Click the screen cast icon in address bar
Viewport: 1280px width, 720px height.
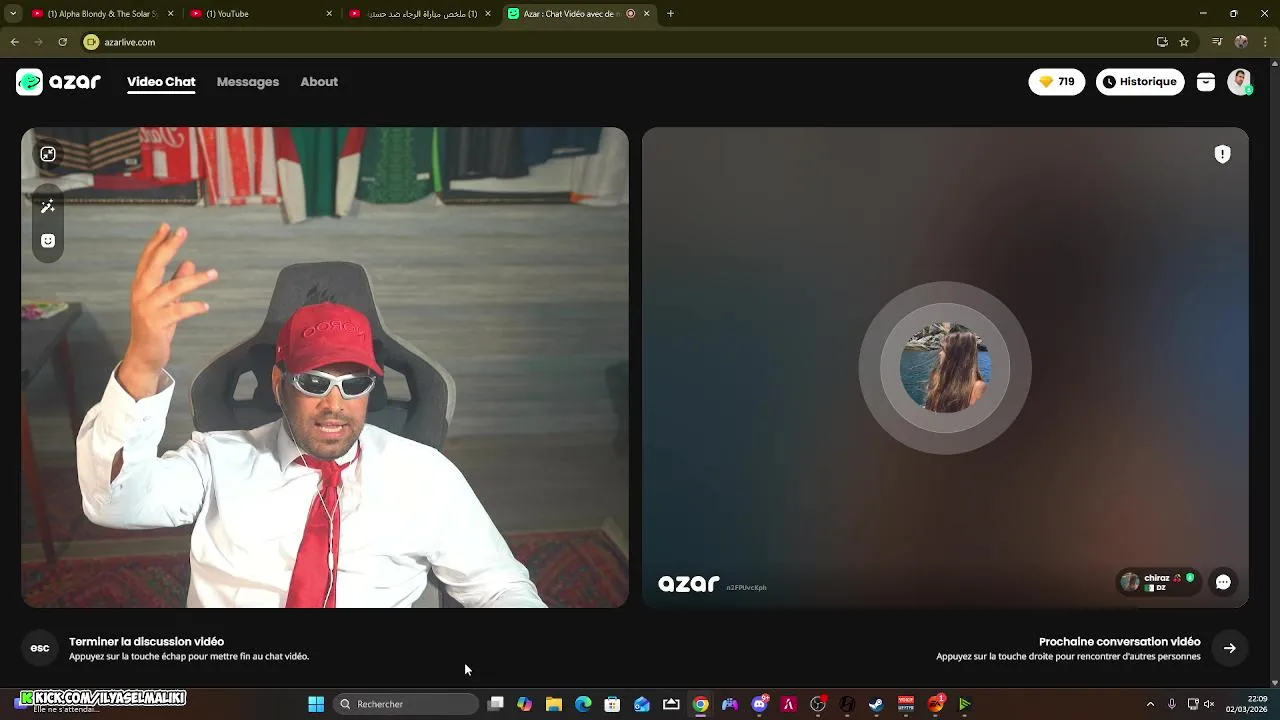(x=1162, y=42)
